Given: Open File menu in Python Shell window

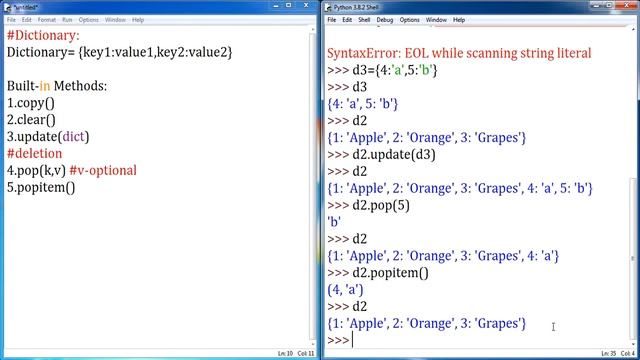Looking at the screenshot, I should tap(331, 20).
